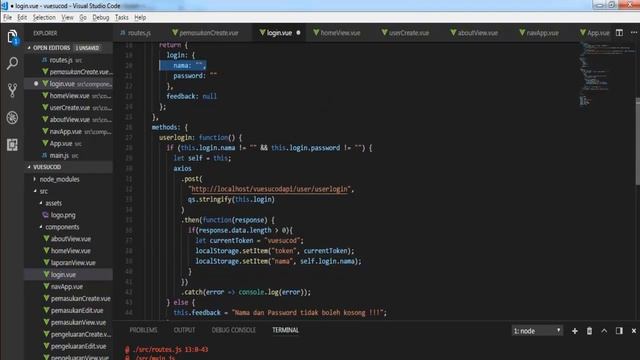Open laporanView.vue in file tree

pos(73,263)
